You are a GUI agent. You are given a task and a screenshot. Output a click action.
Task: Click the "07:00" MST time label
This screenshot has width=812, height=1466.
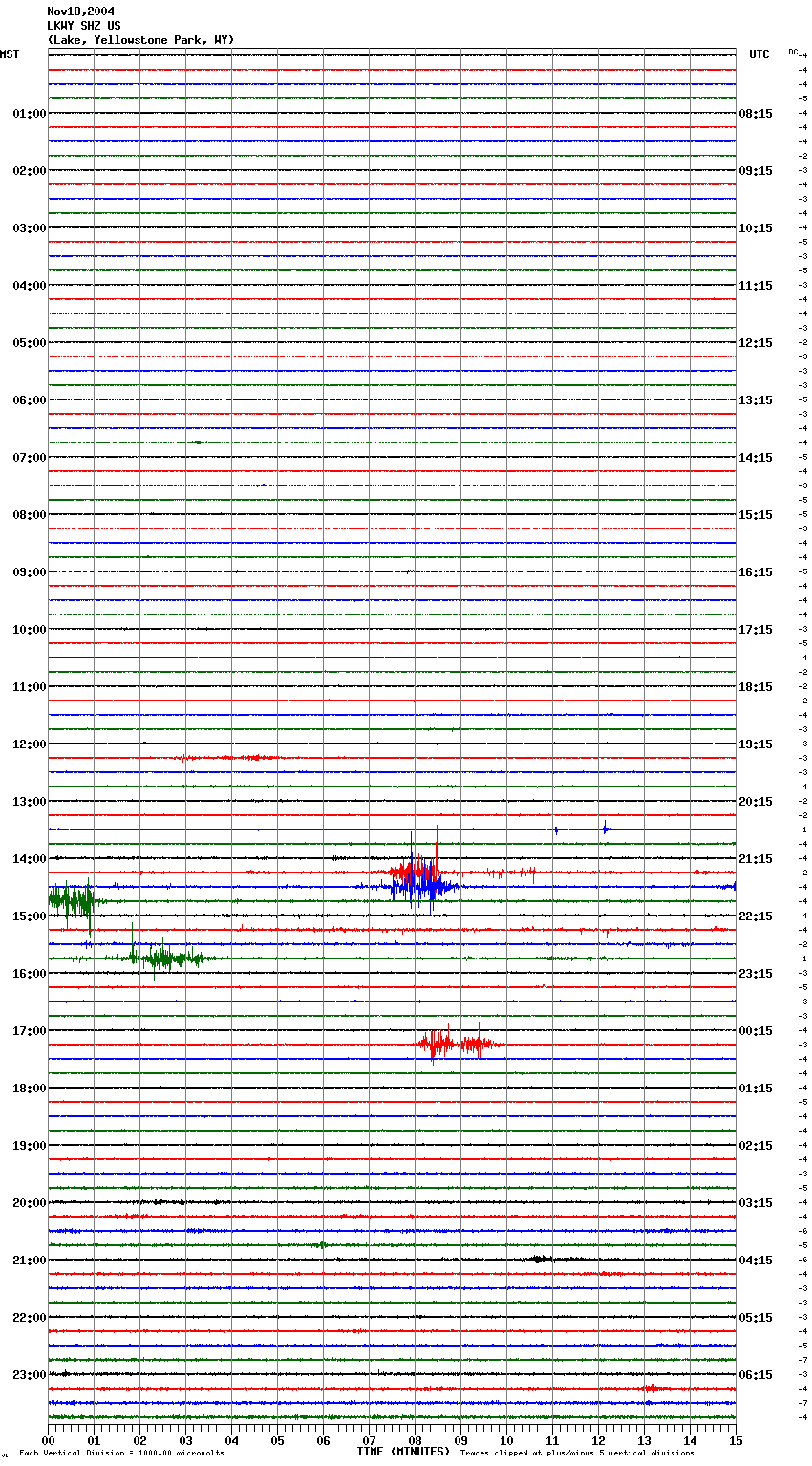(30, 458)
